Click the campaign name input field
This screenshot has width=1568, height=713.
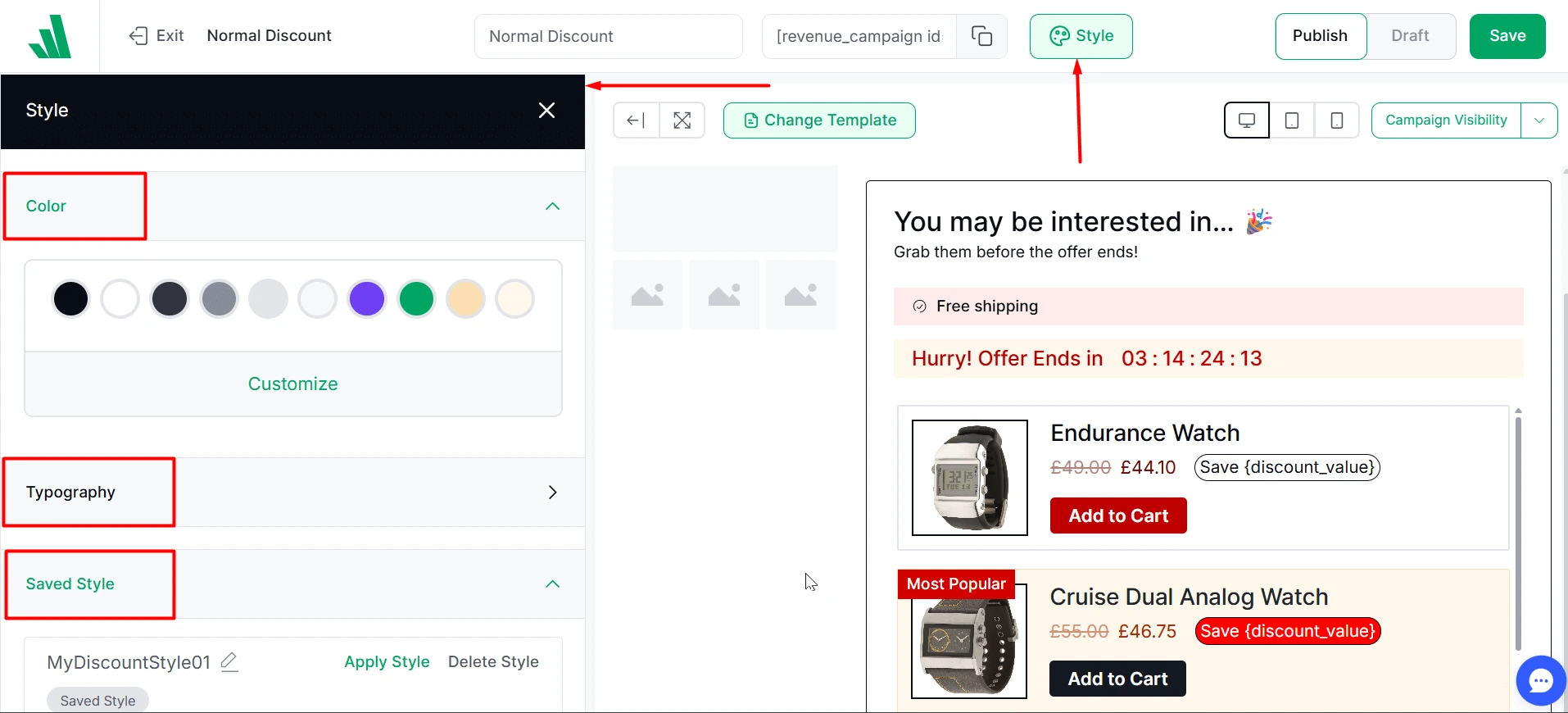pyautogui.click(x=608, y=36)
